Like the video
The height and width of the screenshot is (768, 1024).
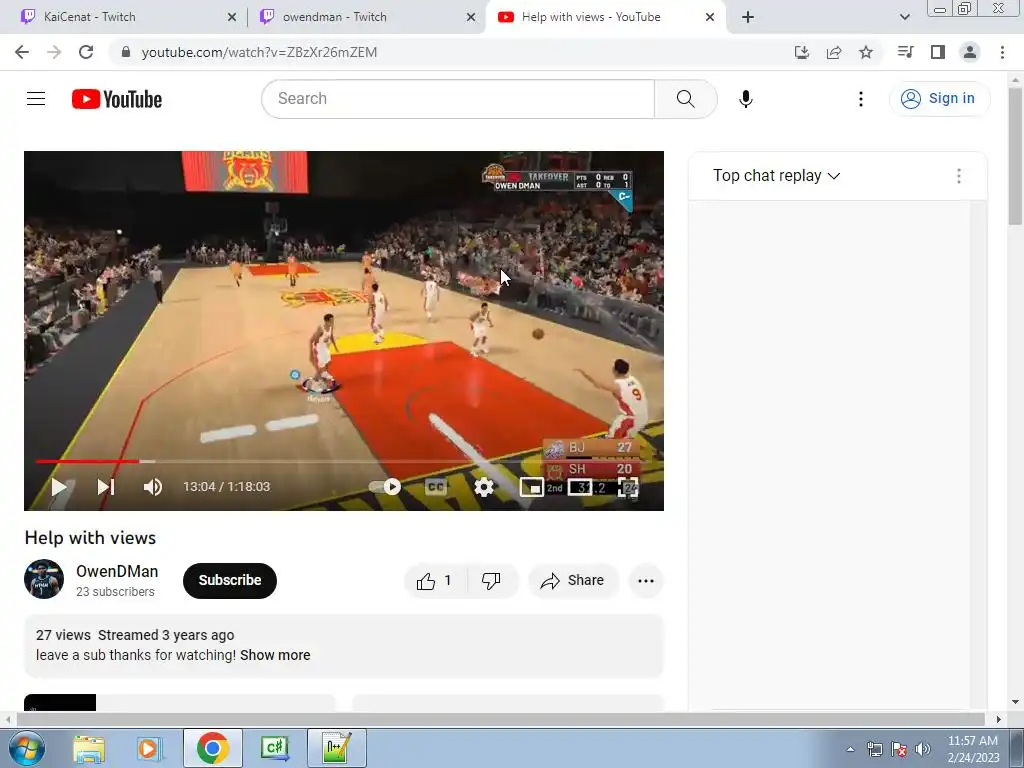click(436, 581)
